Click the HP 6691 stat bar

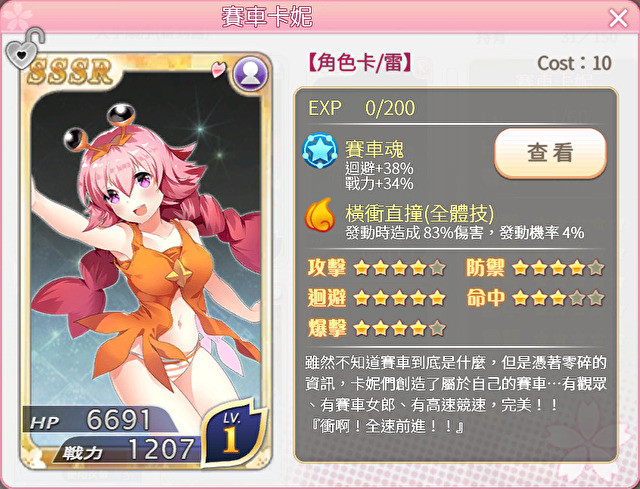pyautogui.click(x=102, y=420)
